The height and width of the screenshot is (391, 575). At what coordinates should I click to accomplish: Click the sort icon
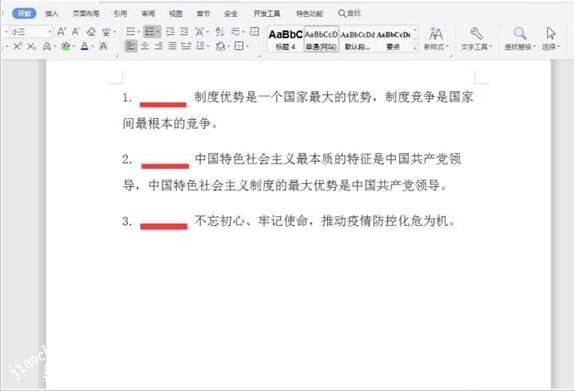(219, 32)
